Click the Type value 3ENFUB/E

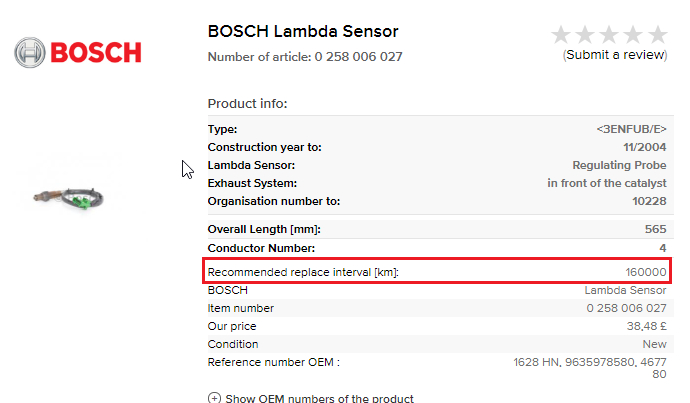tap(631, 129)
